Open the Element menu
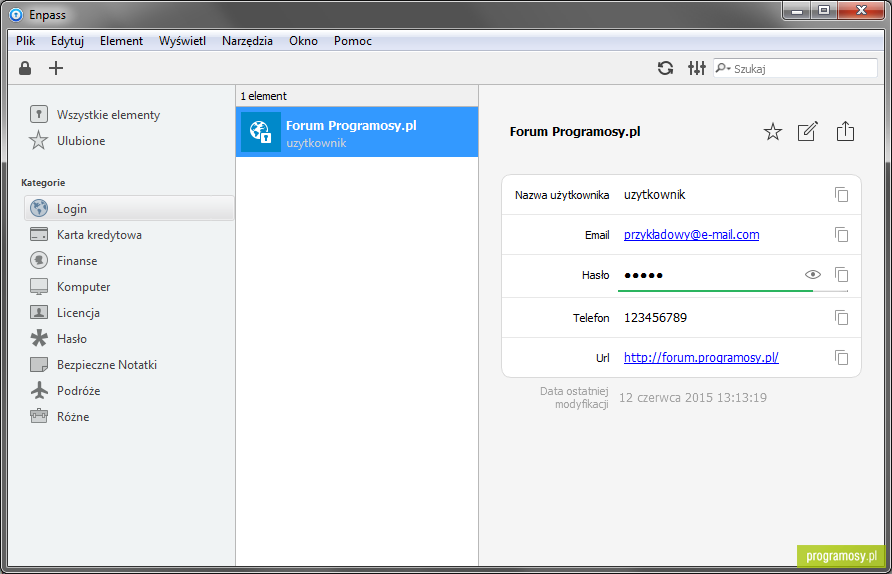Image resolution: width=892 pixels, height=574 pixels. click(x=121, y=41)
